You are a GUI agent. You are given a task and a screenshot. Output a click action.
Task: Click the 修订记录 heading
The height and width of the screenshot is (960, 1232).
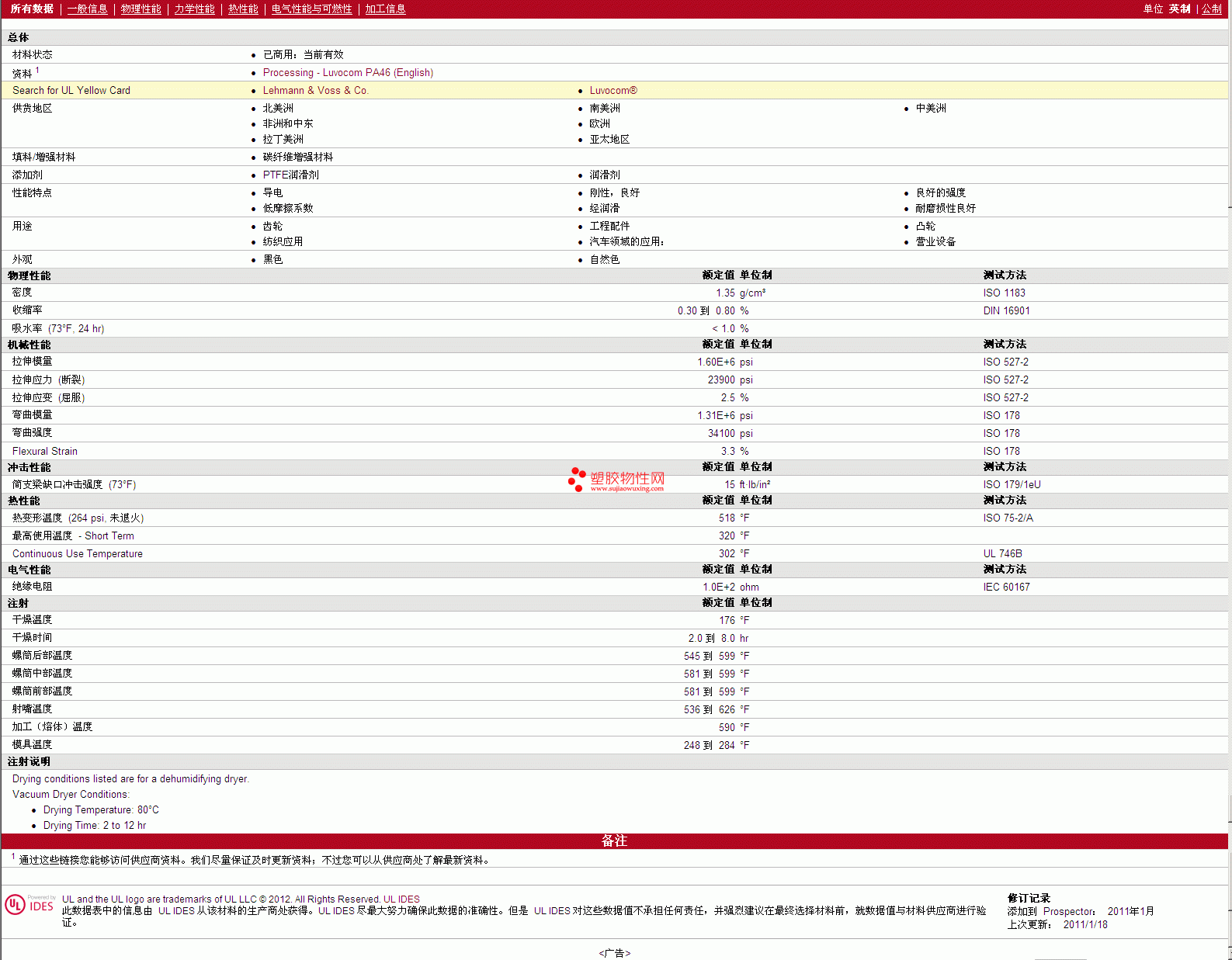(x=1029, y=898)
